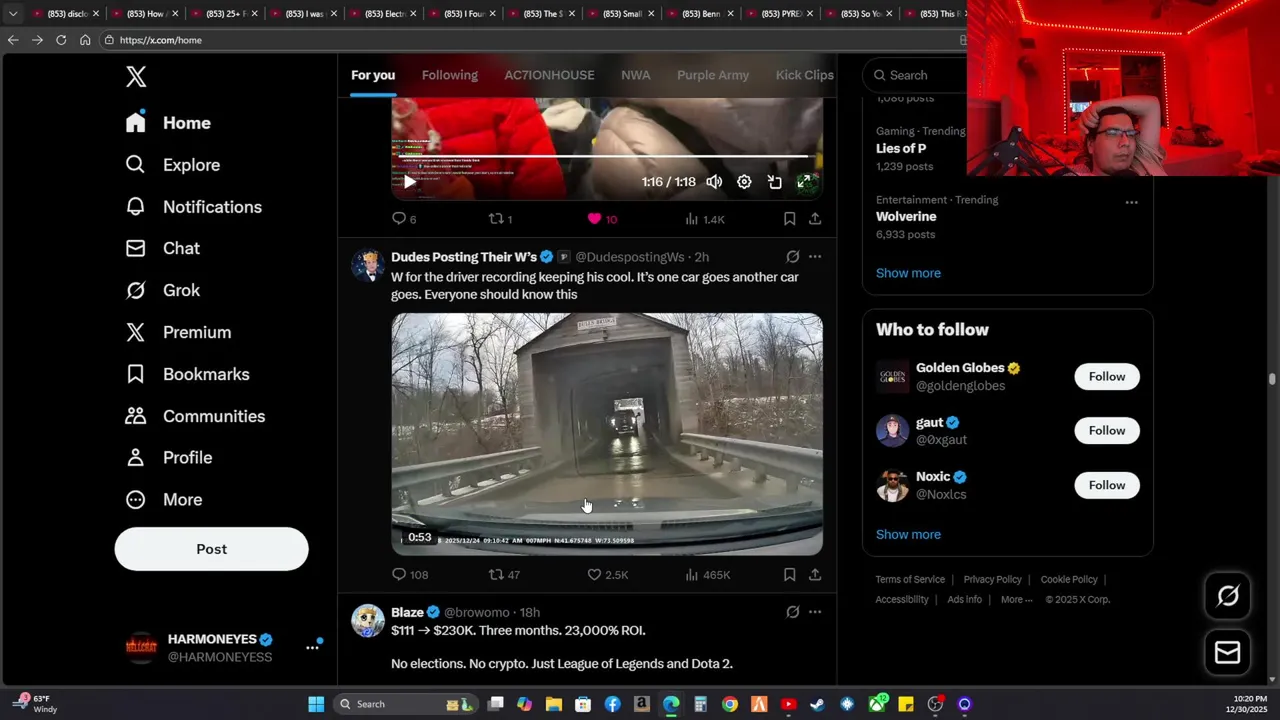Open Bookmarks in the sidebar

click(x=187, y=374)
